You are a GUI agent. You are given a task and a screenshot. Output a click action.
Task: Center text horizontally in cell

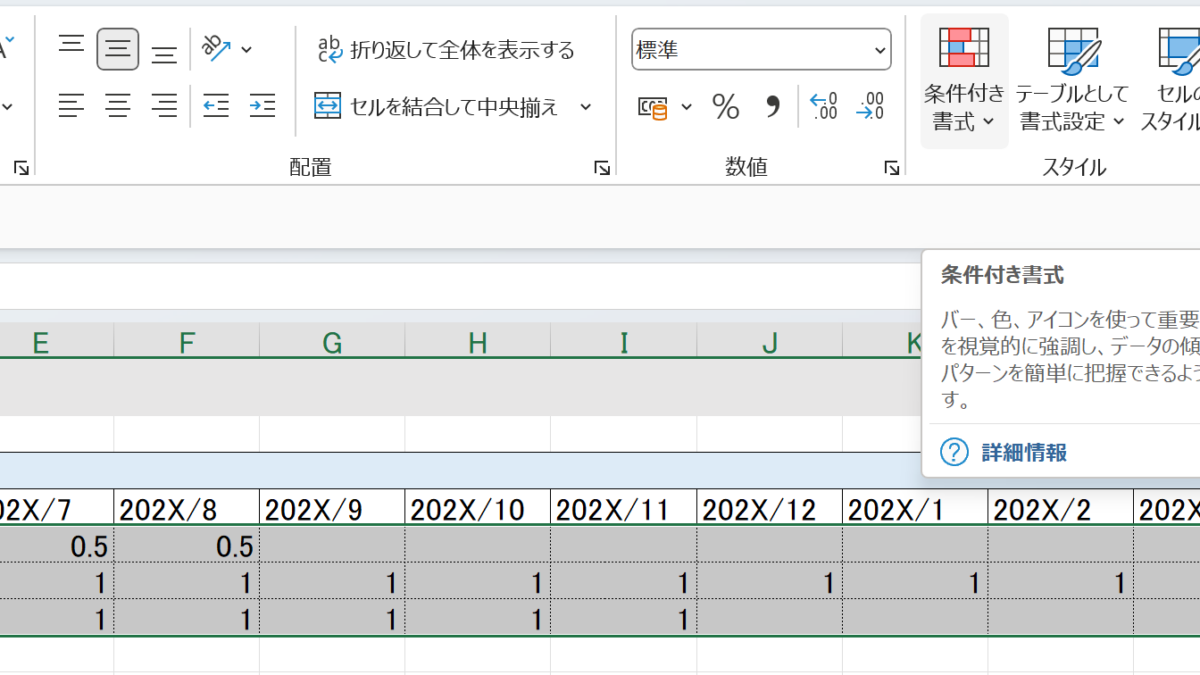[x=118, y=105]
